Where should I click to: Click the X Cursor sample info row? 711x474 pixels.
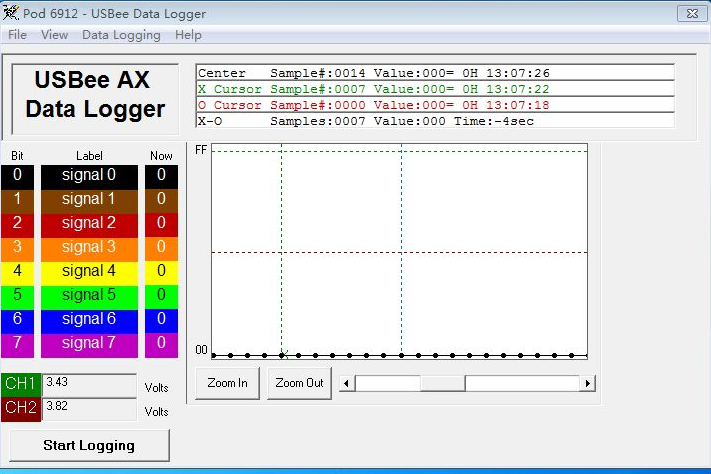435,89
